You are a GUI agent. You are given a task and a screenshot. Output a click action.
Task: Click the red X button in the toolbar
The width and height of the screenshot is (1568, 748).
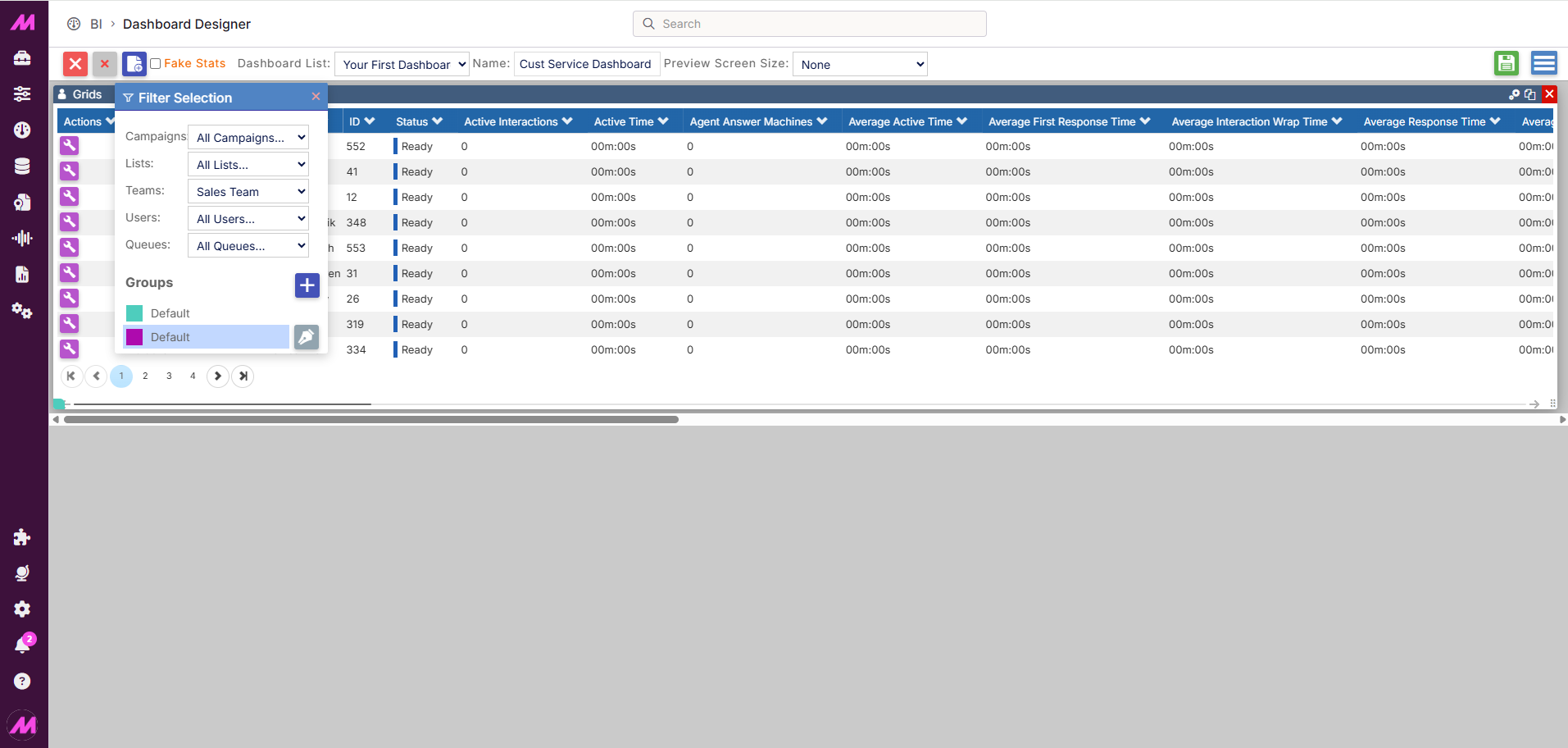coord(75,64)
